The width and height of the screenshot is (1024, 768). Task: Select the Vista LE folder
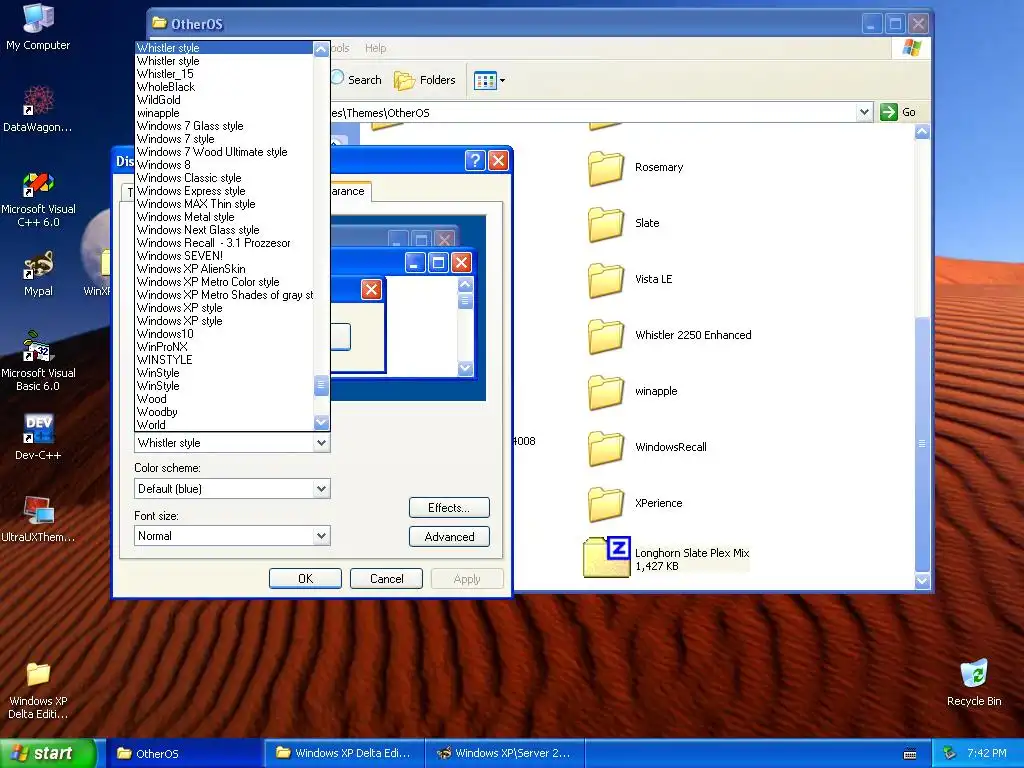pos(630,280)
